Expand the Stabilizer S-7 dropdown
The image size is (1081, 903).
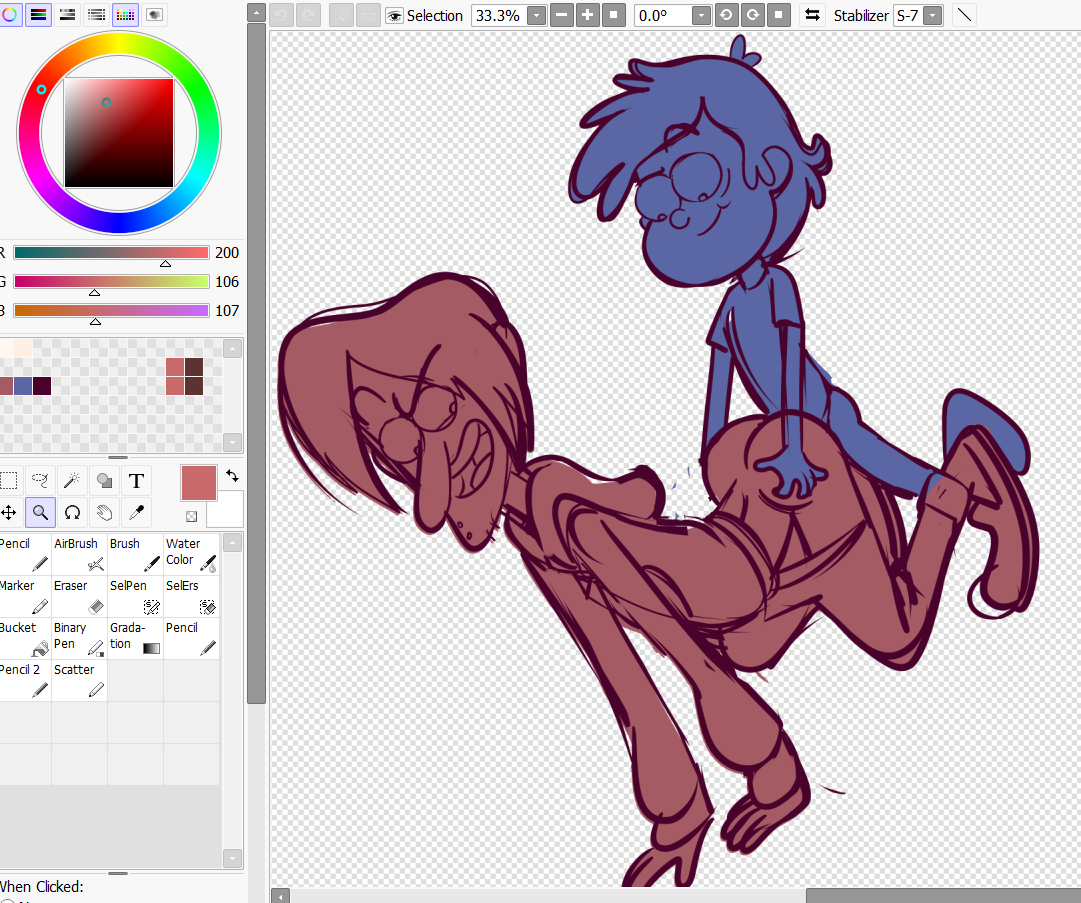[933, 16]
